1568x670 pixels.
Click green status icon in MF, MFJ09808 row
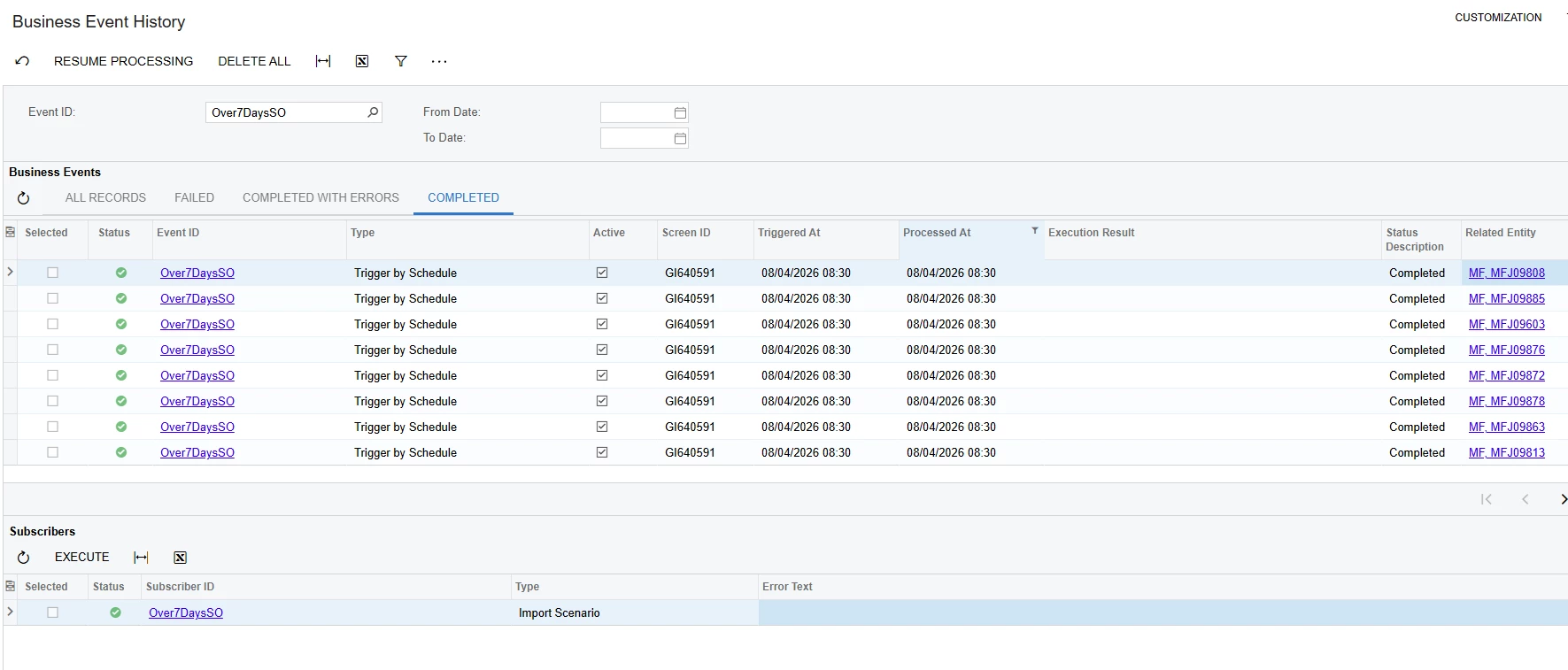point(121,273)
